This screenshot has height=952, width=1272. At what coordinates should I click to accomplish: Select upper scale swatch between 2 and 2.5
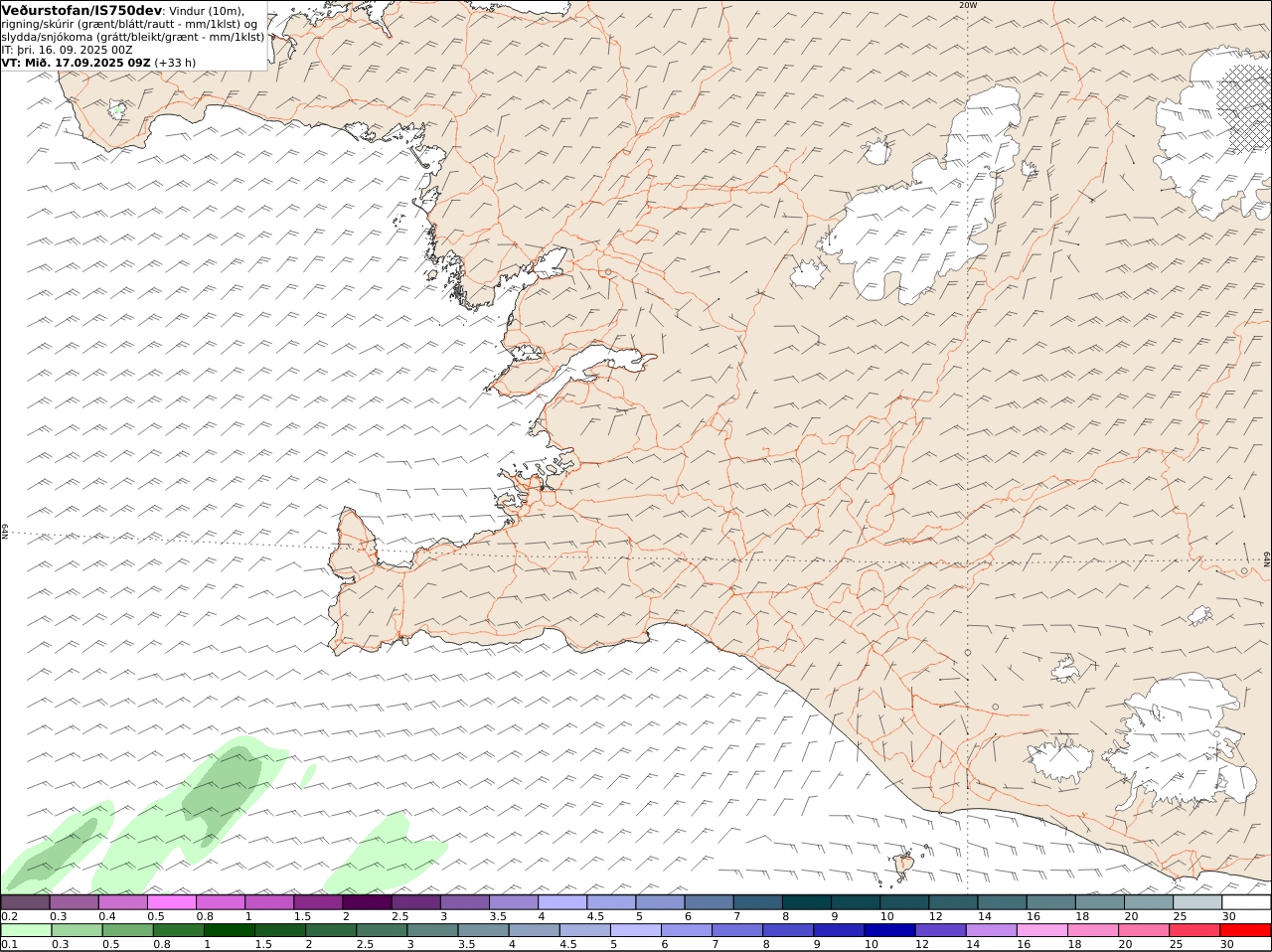pyautogui.click(x=368, y=902)
